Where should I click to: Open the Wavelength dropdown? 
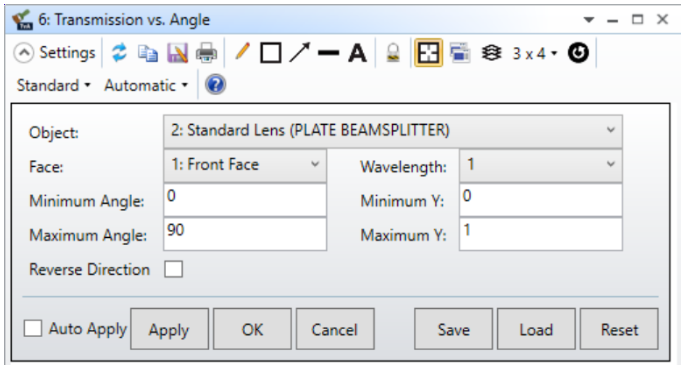pyautogui.click(x=541, y=165)
